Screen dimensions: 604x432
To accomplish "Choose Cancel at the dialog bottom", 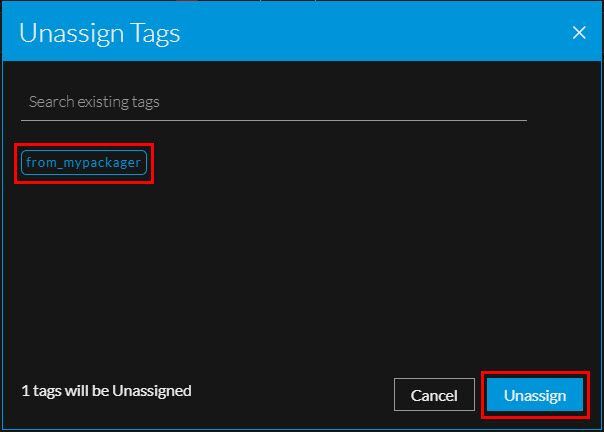I will [x=434, y=395].
